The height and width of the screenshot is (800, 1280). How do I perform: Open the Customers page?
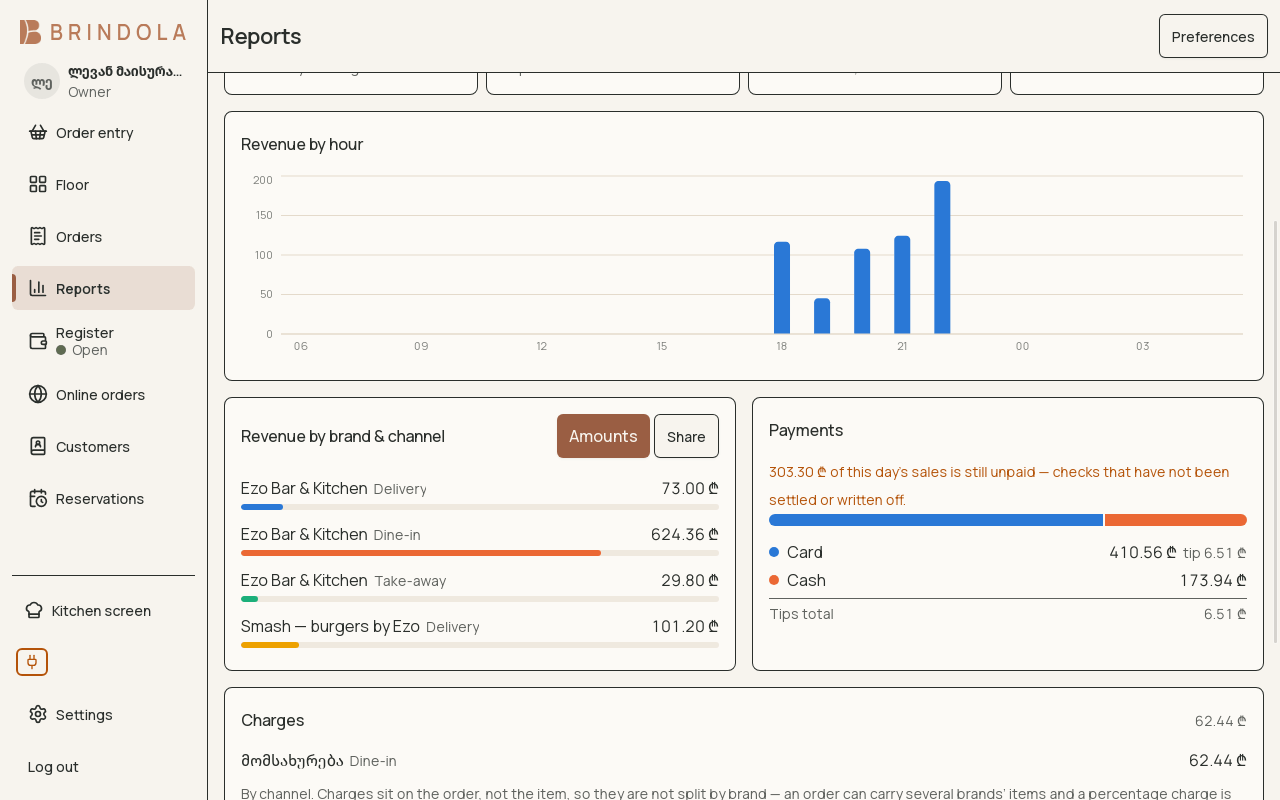coord(103,446)
